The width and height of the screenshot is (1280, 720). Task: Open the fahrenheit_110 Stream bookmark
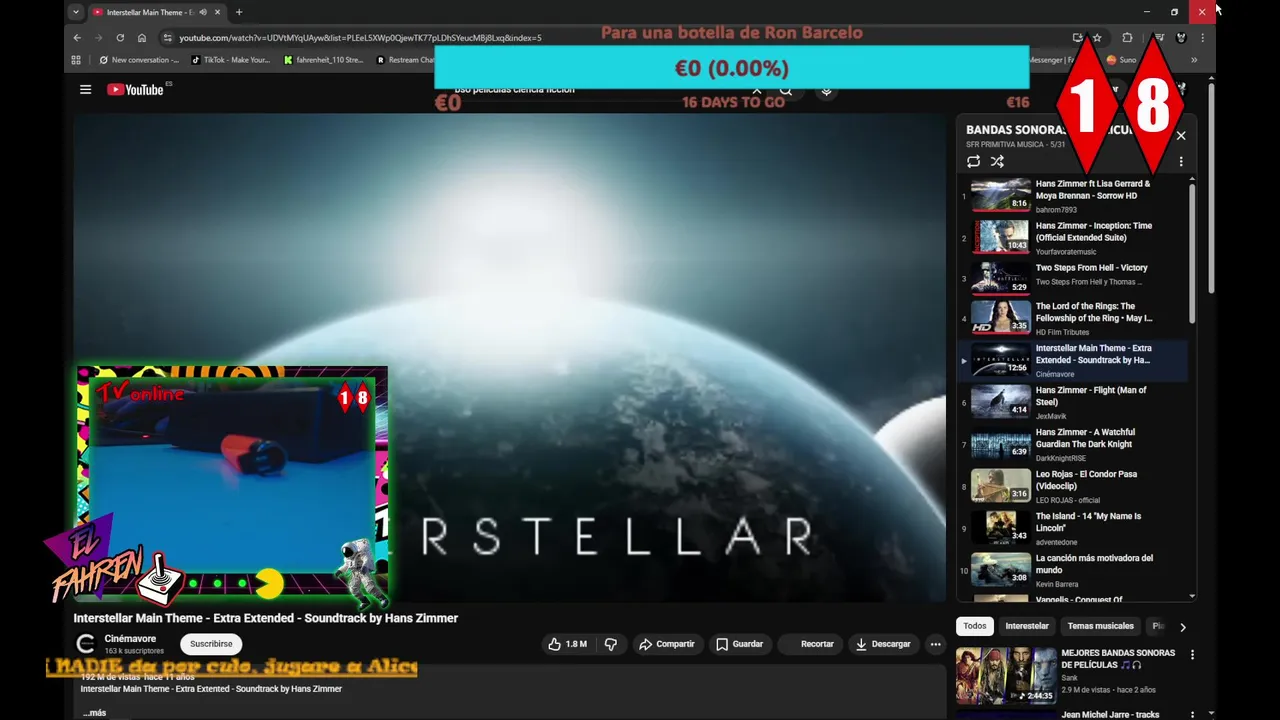click(x=323, y=60)
